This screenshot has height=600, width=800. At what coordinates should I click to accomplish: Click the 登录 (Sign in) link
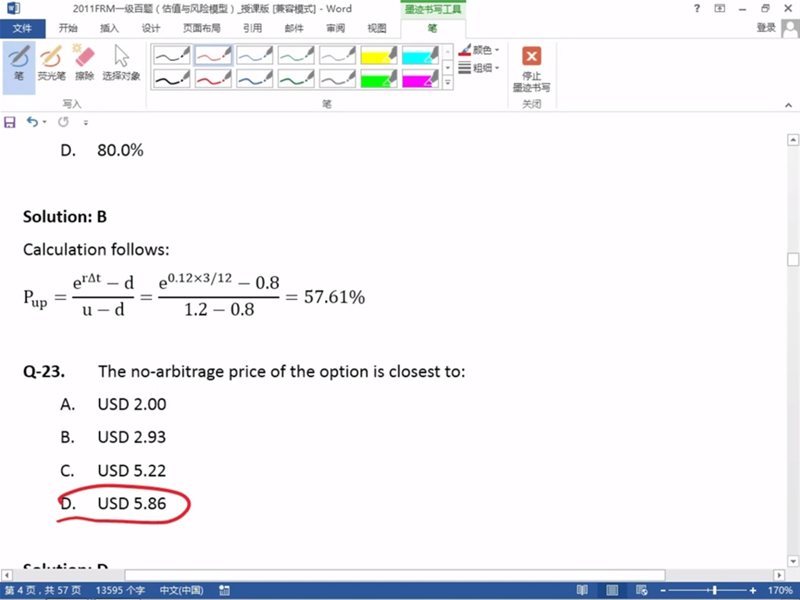pos(766,29)
